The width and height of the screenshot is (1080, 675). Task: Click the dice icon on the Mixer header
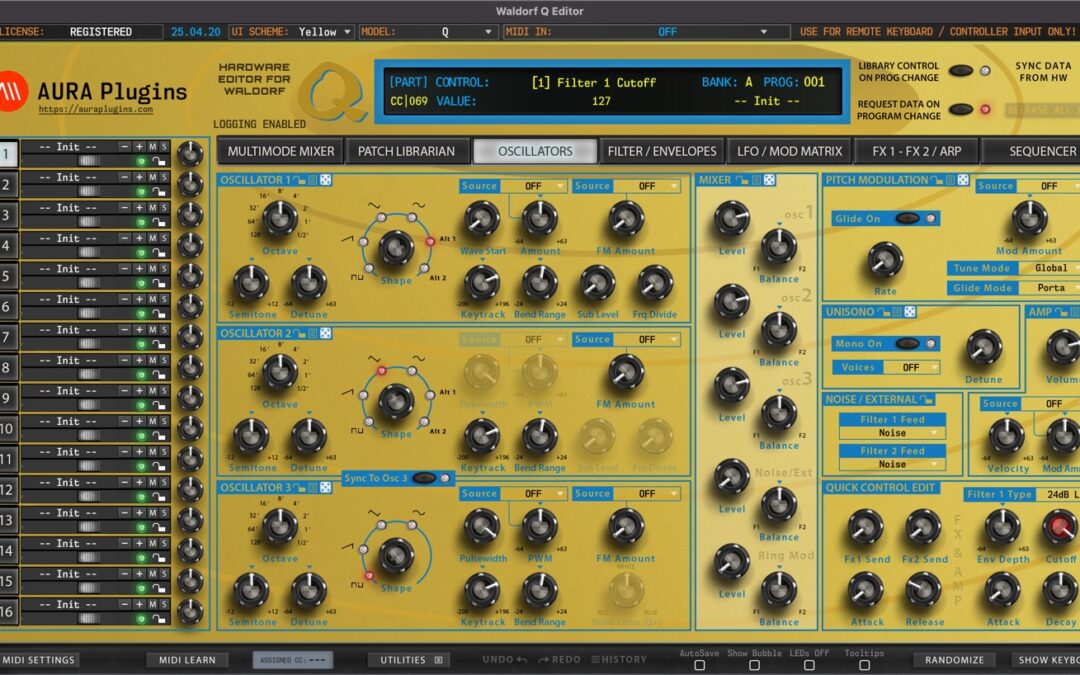[767, 180]
